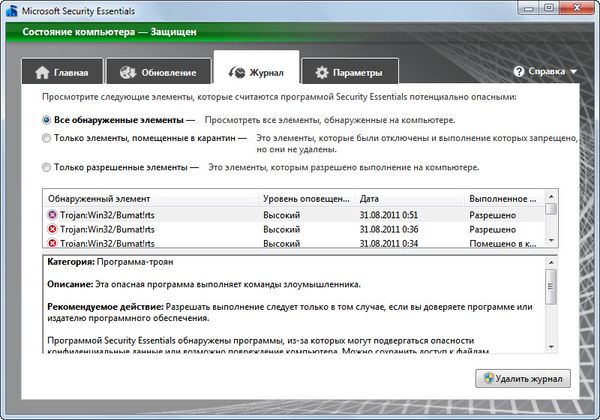Sort by Уровень оповещения column header

pyautogui.click(x=307, y=199)
